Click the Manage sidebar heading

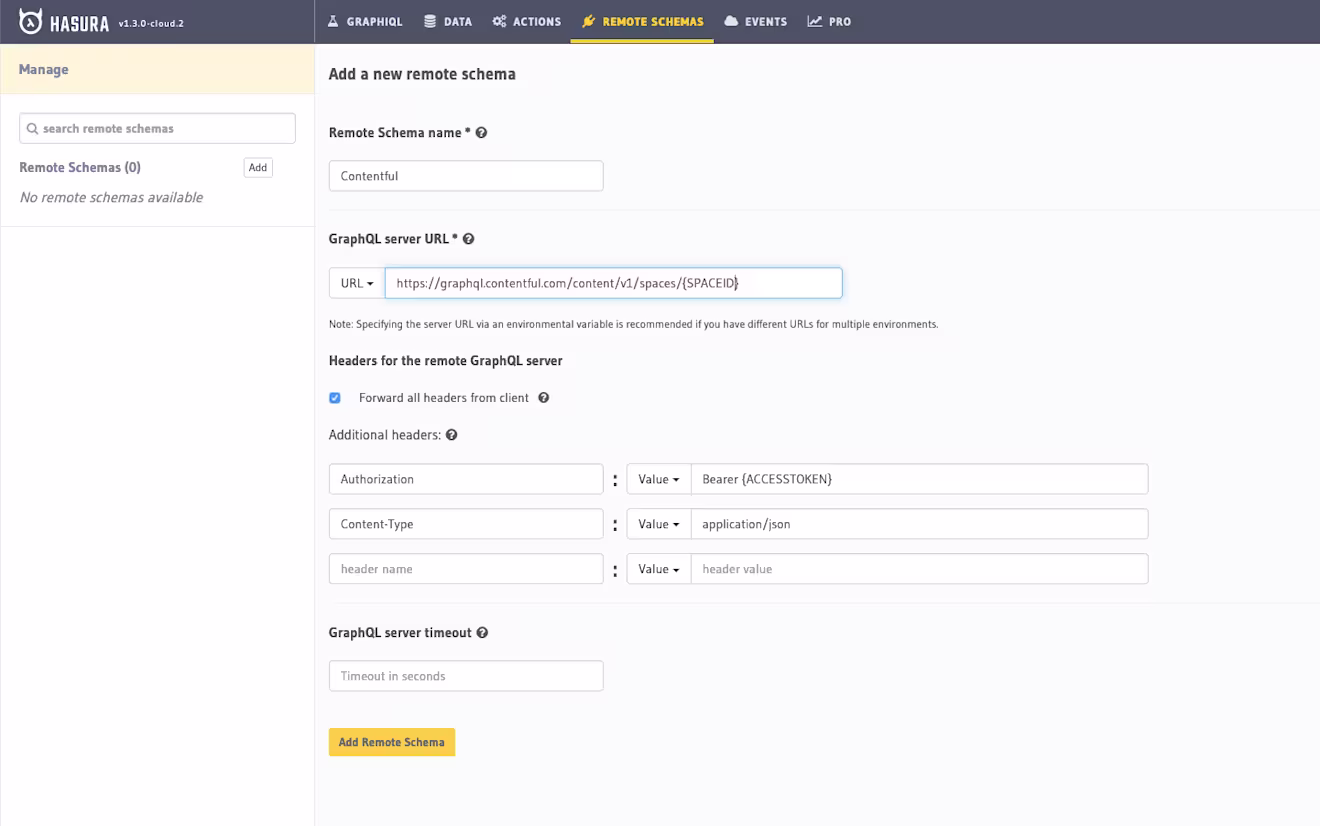[44, 69]
